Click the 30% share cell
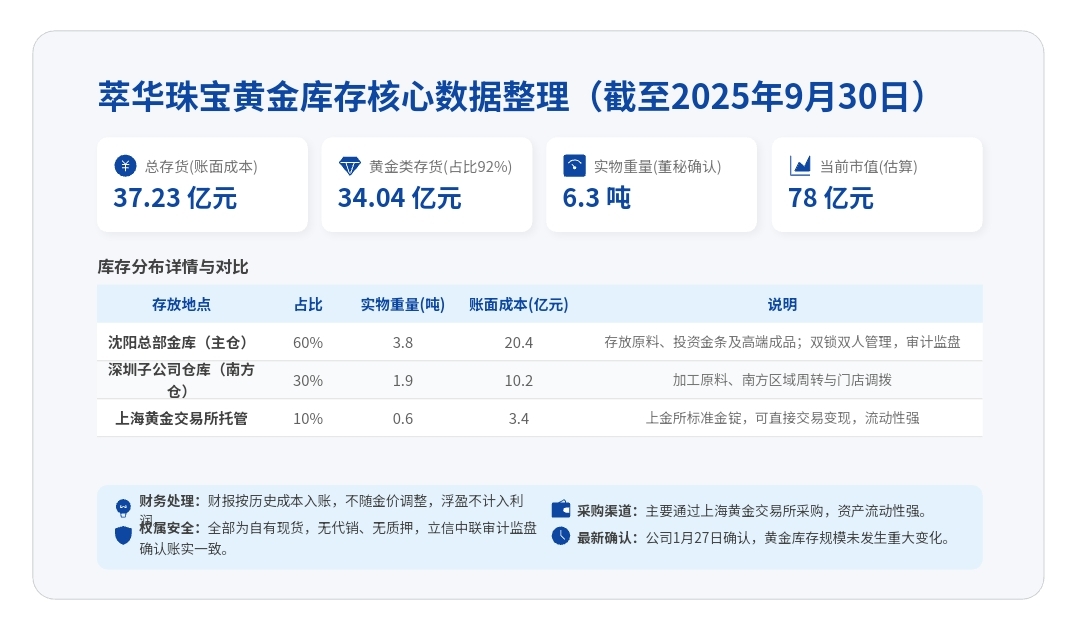This screenshot has height=633, width=1080. (x=308, y=380)
